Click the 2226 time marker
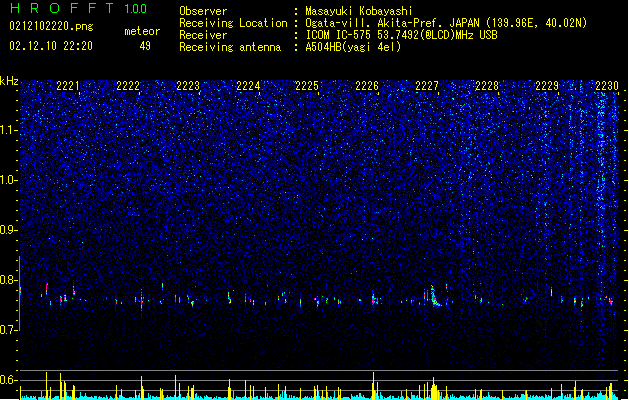Image resolution: width=629 pixels, height=400 pixels. point(367,86)
